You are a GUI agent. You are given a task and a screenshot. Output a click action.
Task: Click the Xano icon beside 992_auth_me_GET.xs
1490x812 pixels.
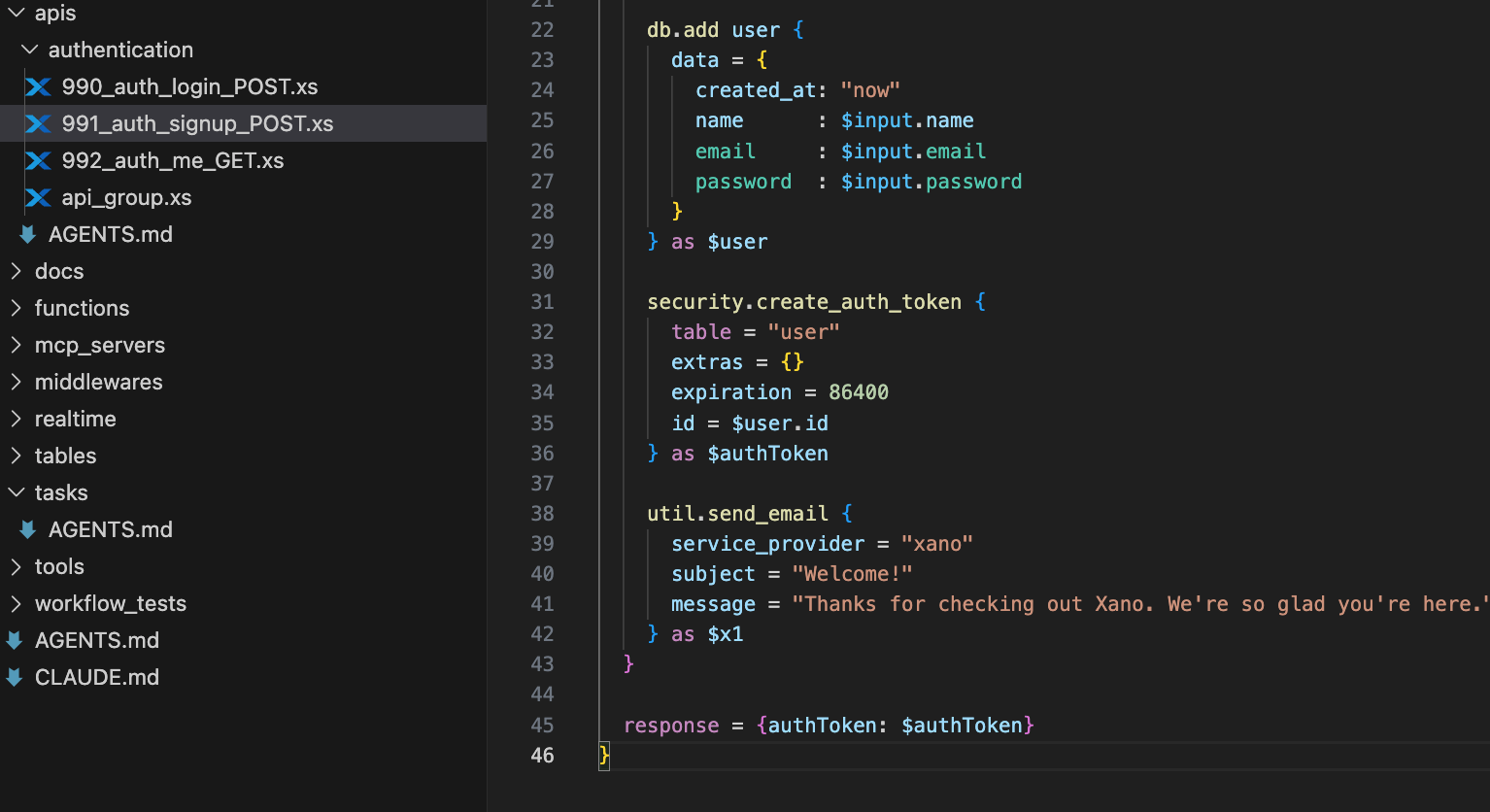tap(38, 160)
